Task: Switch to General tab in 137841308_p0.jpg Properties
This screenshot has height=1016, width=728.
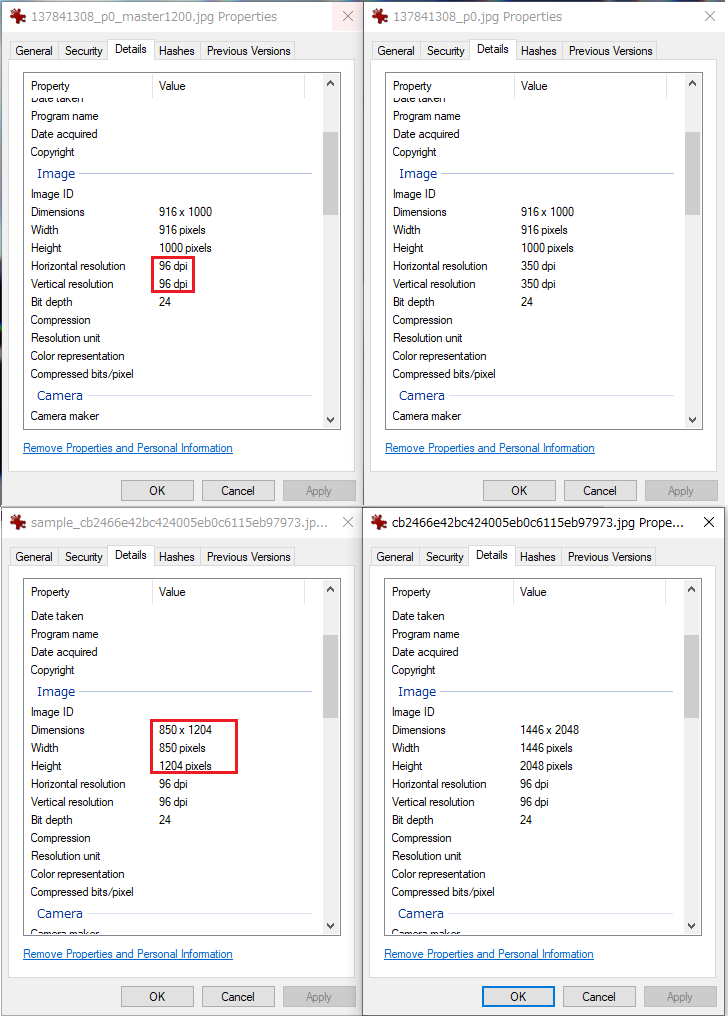Action: click(x=396, y=51)
